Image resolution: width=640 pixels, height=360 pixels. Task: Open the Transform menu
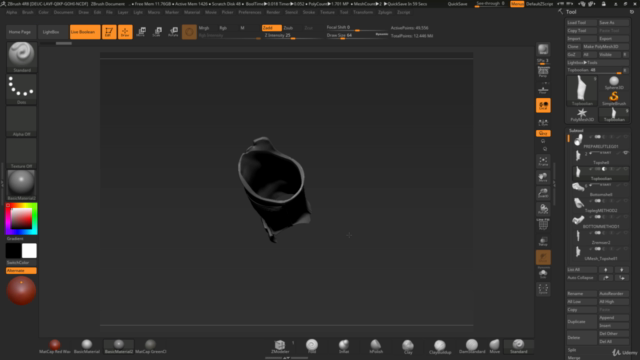(363, 12)
